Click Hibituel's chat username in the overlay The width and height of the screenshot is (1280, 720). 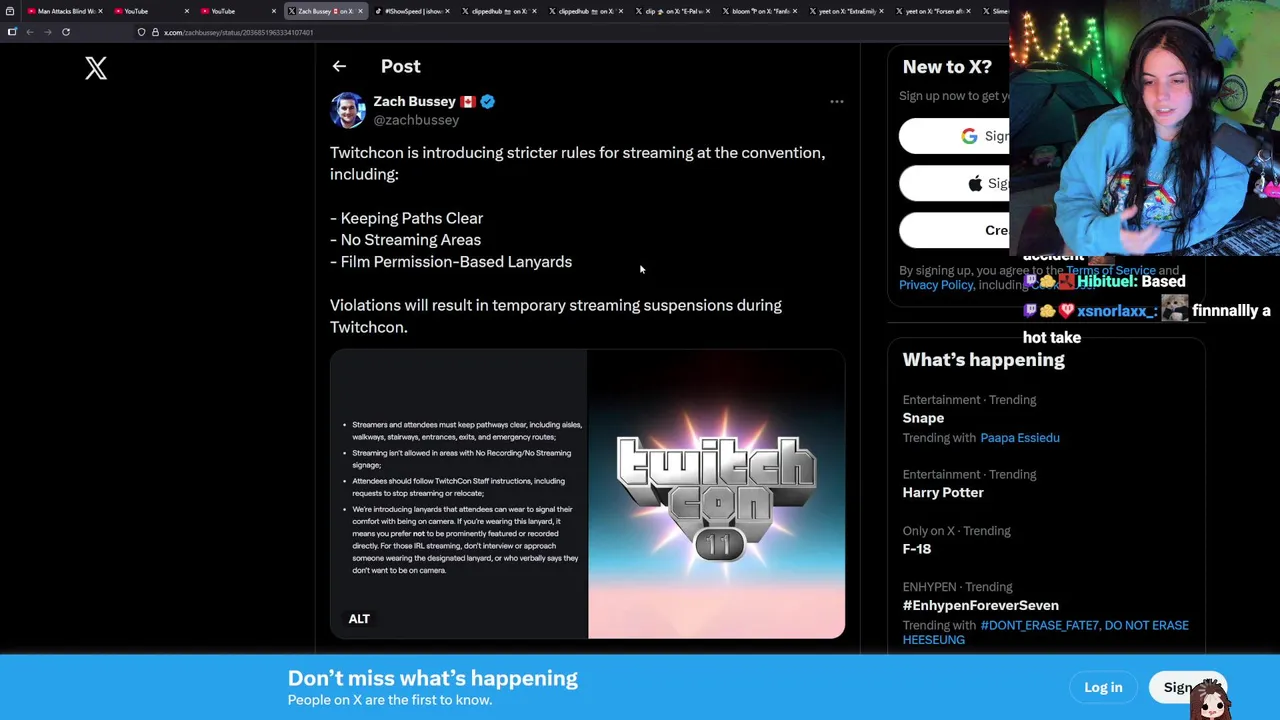click(1106, 282)
